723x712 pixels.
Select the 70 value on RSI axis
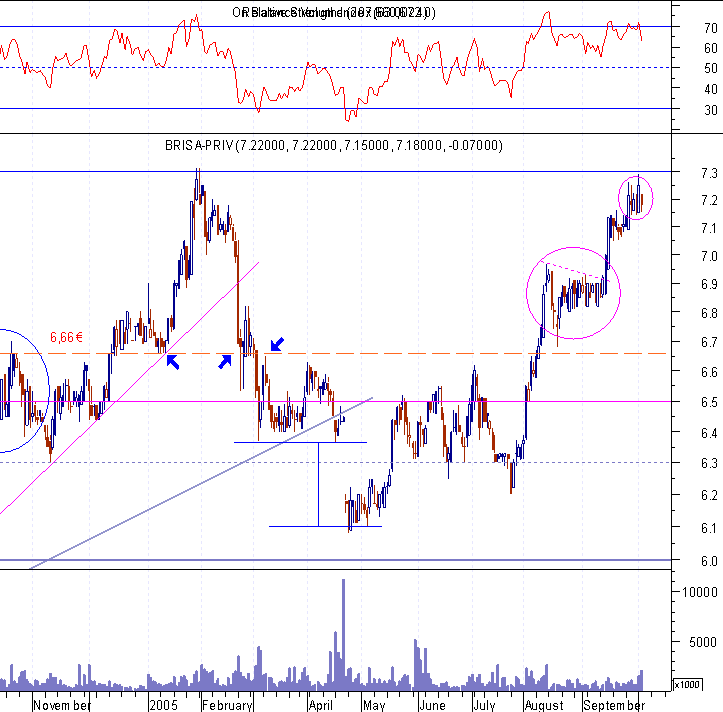711,28
